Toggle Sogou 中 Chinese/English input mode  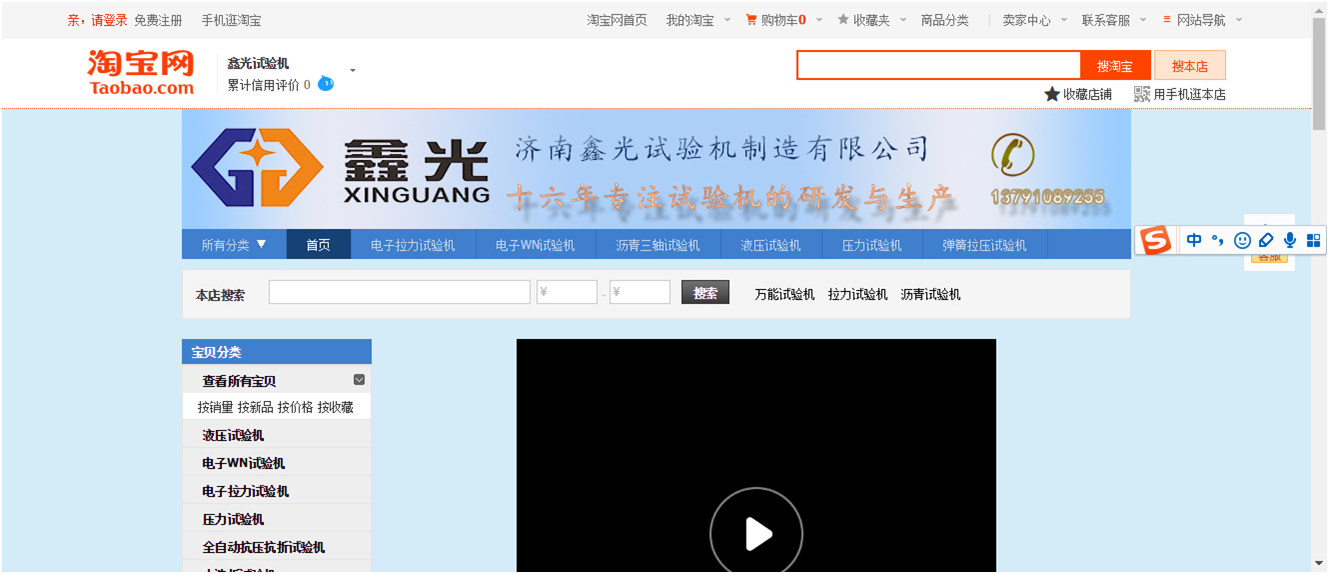click(1194, 241)
